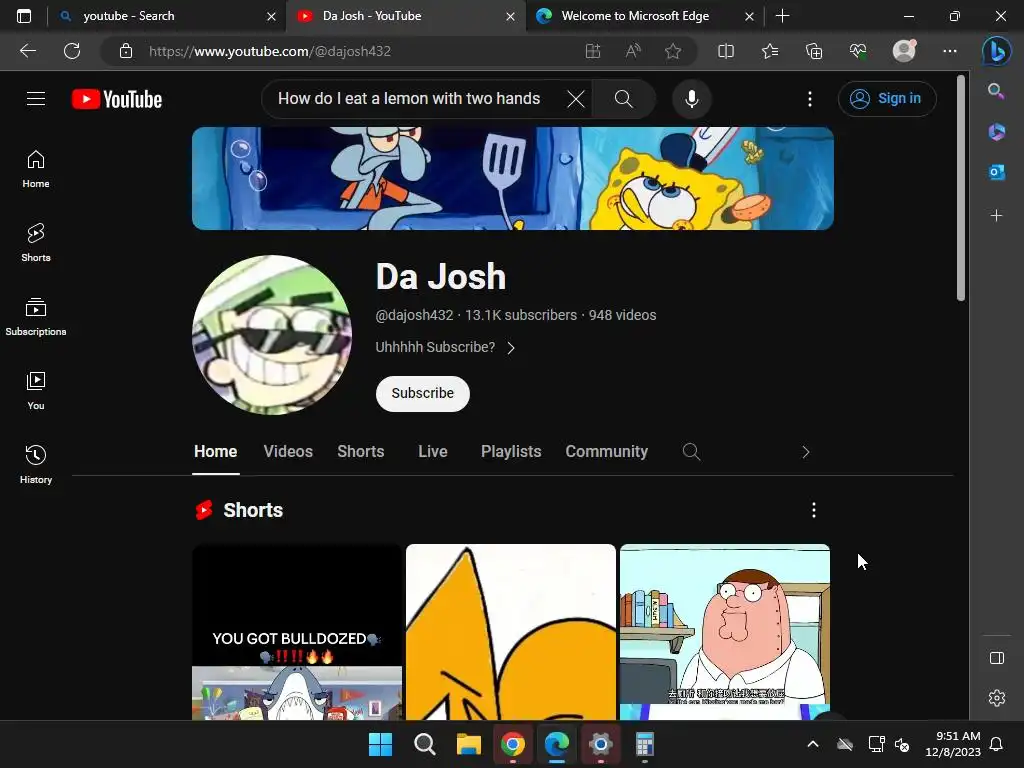Add this page to favorites star
The width and height of the screenshot is (1024, 768).
point(673,51)
